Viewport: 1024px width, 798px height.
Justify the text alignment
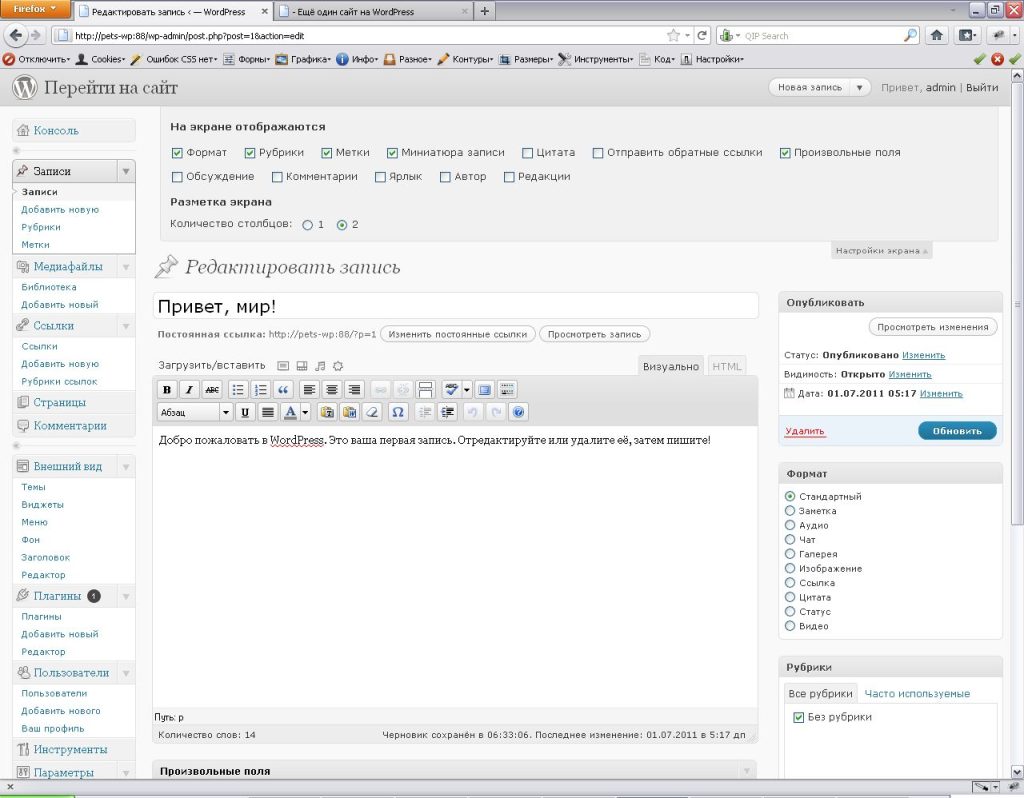(x=268, y=412)
